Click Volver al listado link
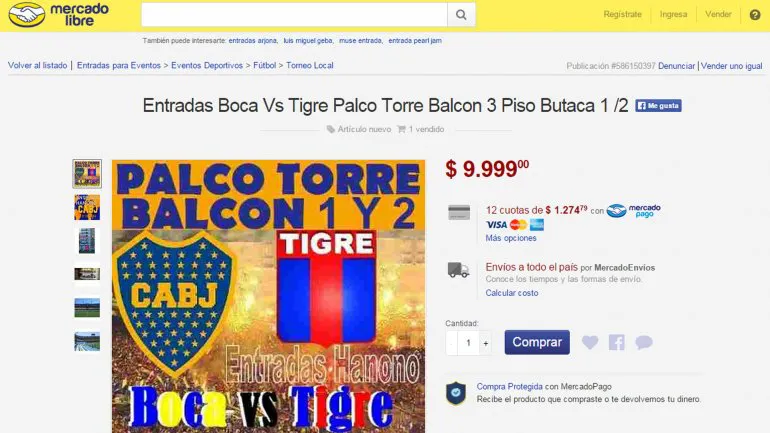Screen dimensions: 770x433 pos(37,65)
